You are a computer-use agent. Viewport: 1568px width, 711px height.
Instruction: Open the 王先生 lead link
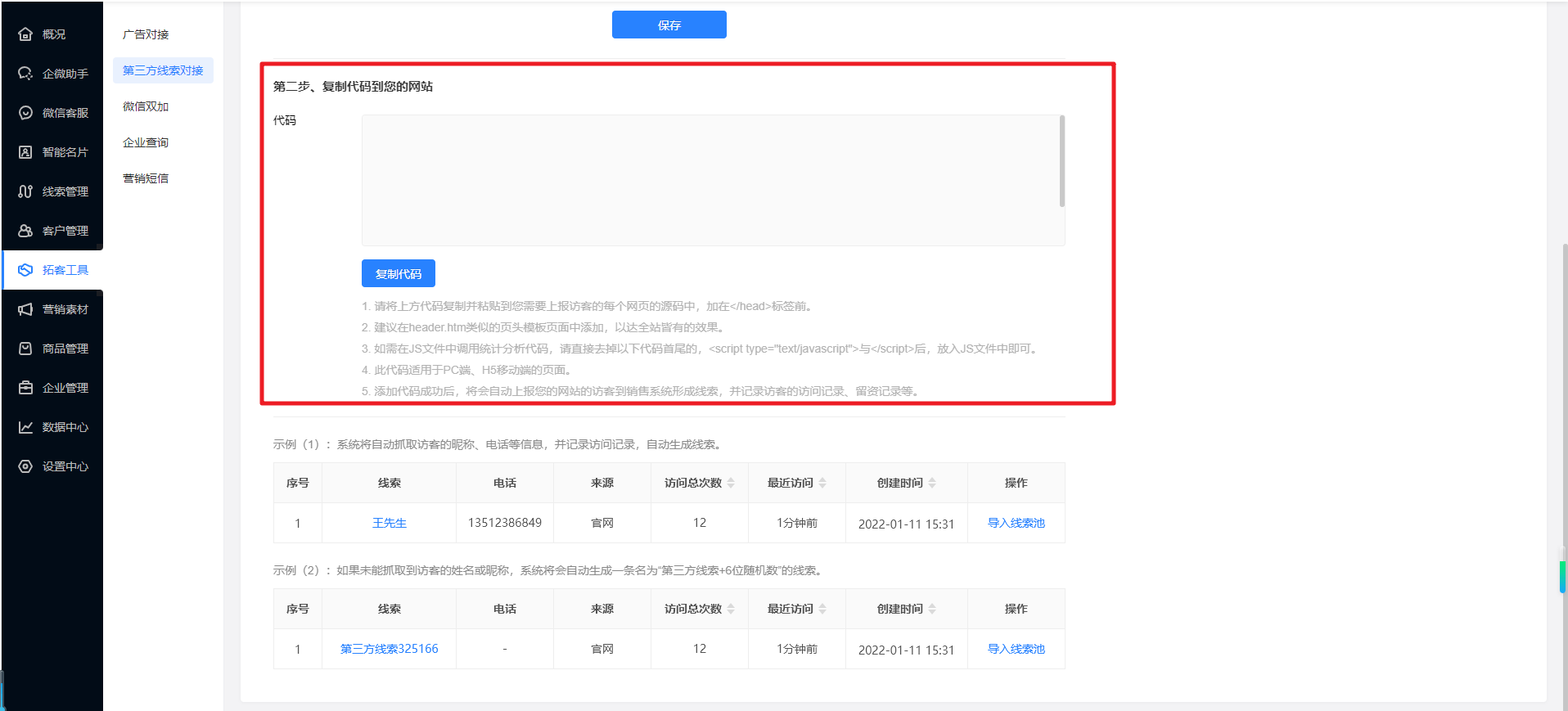coord(390,523)
